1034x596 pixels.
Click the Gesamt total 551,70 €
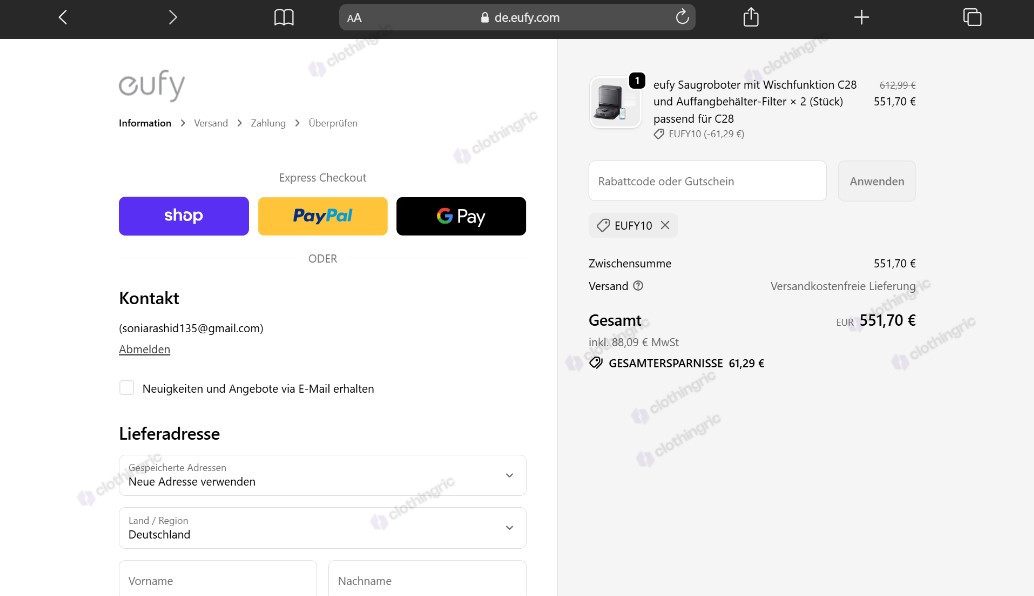point(888,320)
